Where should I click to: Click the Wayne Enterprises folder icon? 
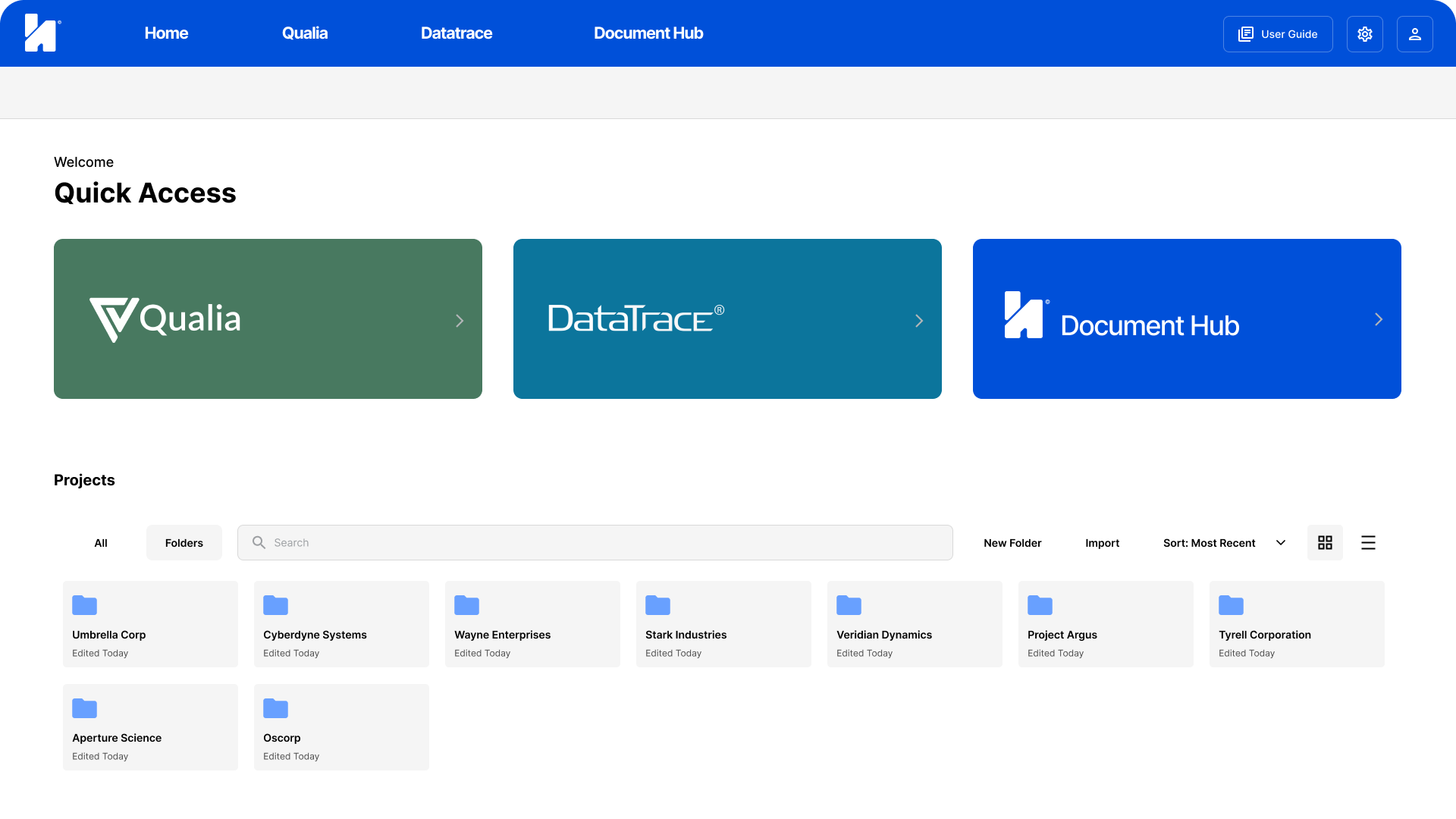tap(466, 605)
